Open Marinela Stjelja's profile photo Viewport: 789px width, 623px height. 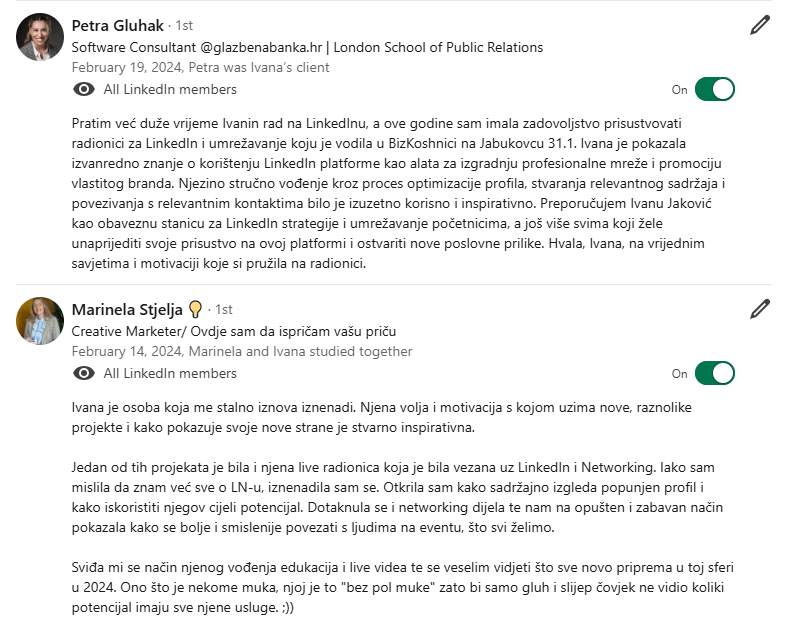pos(40,321)
